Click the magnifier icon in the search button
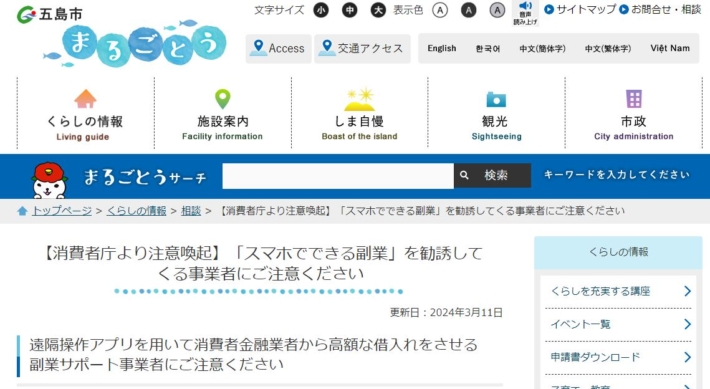This screenshot has width=710, height=389. tap(464, 175)
